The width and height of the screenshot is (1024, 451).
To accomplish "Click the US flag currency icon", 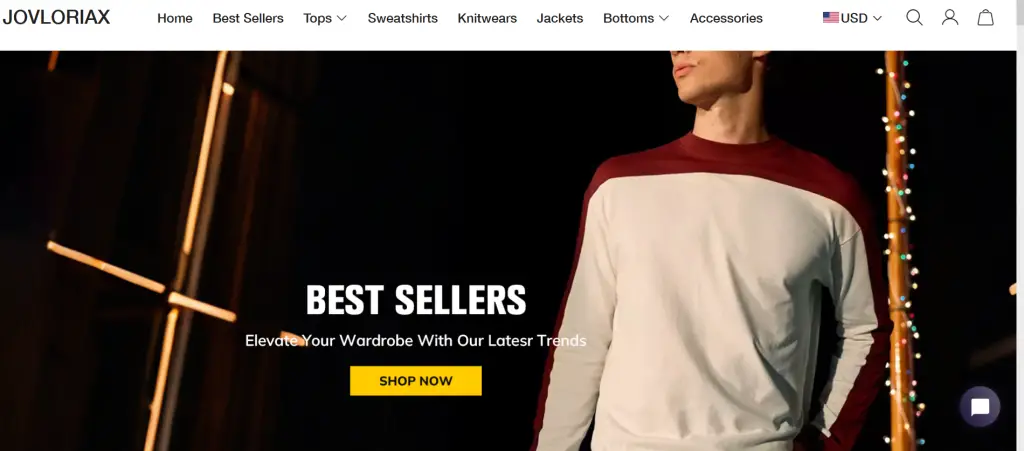I will [831, 18].
